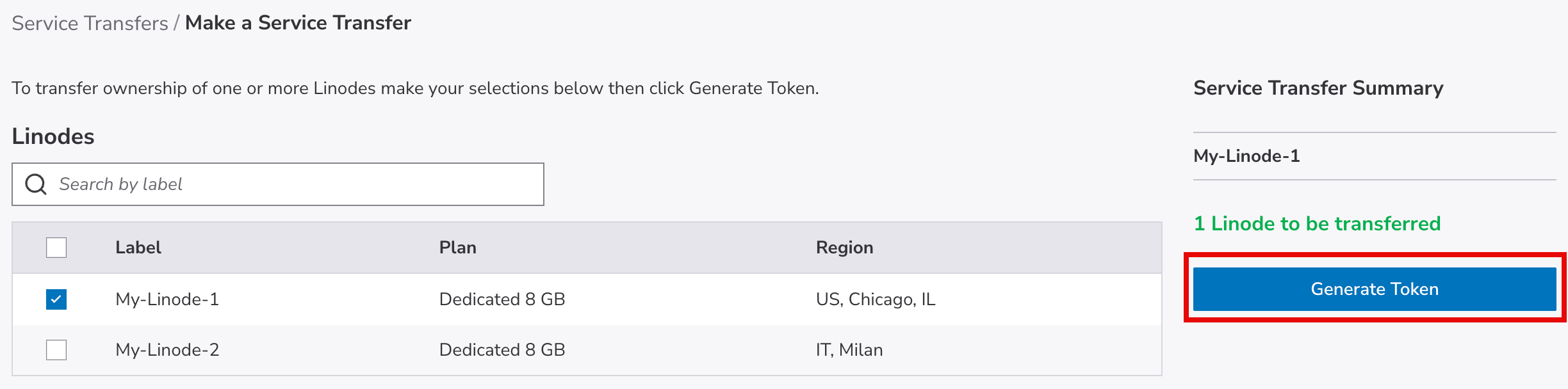Click the US, Chicago, IL region cell
This screenshot has width=1568, height=389.
[876, 299]
